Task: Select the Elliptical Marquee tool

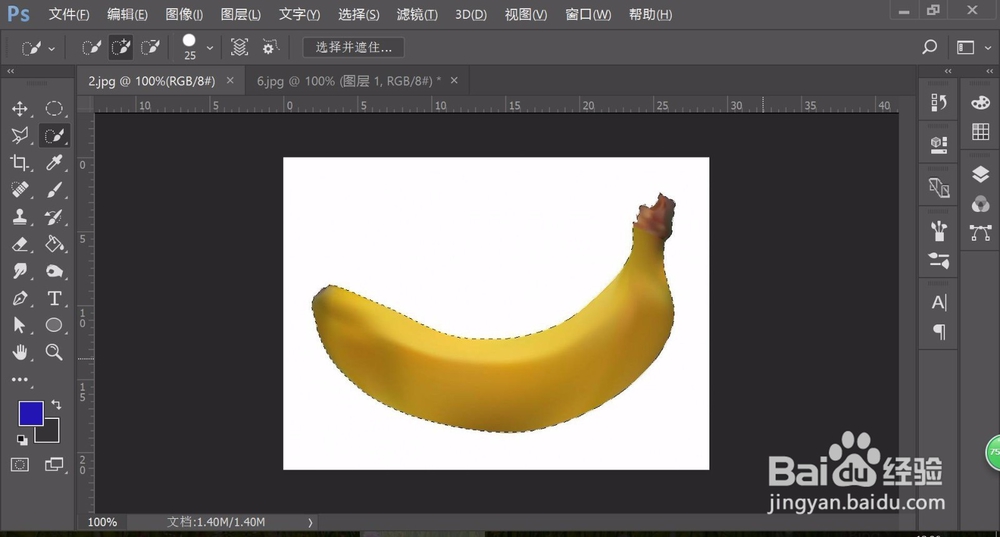Action: (54, 108)
